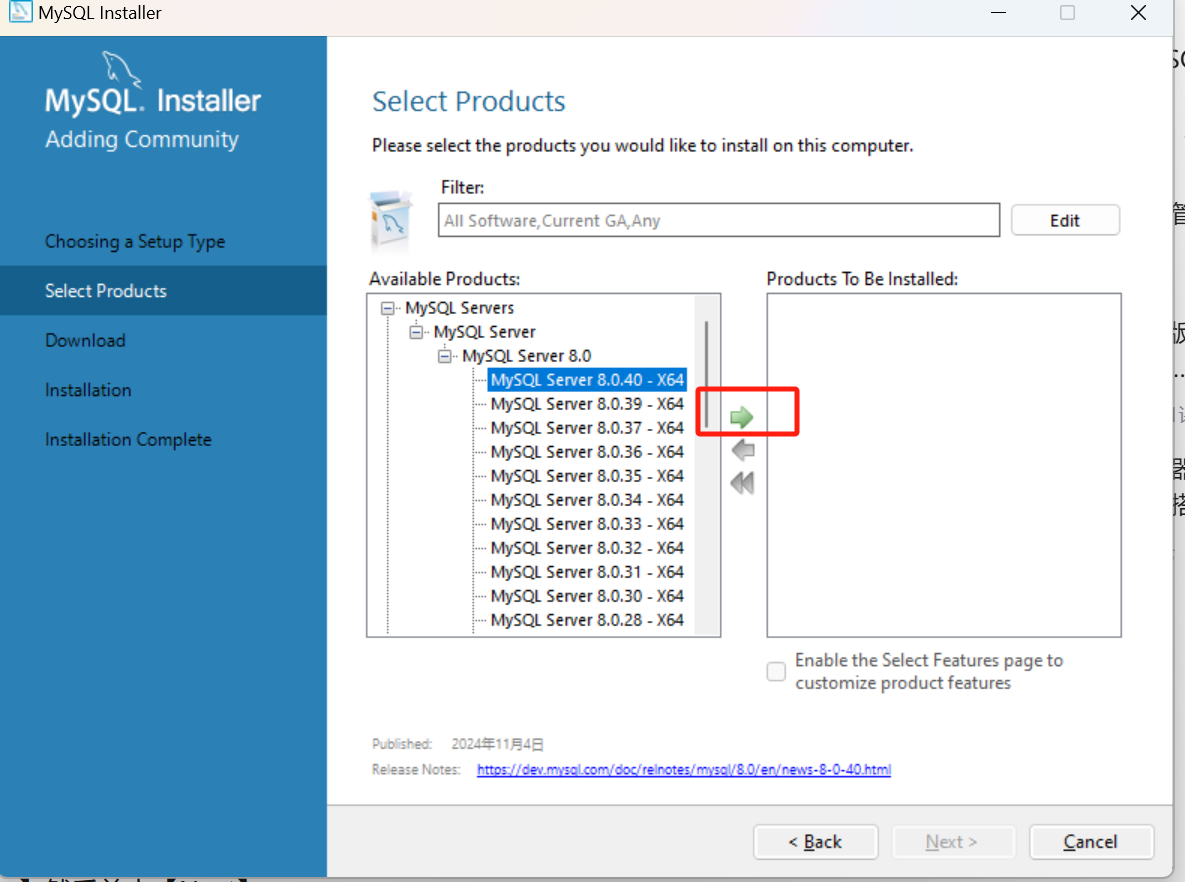Open the Choosing a Setup Type step
The width and height of the screenshot is (1185, 882).
[x=135, y=242]
